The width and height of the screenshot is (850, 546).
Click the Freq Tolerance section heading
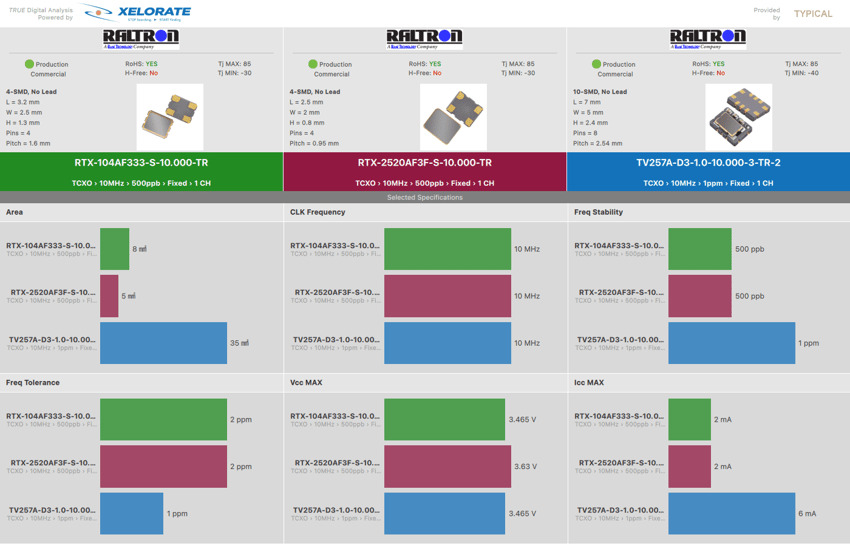coord(33,383)
